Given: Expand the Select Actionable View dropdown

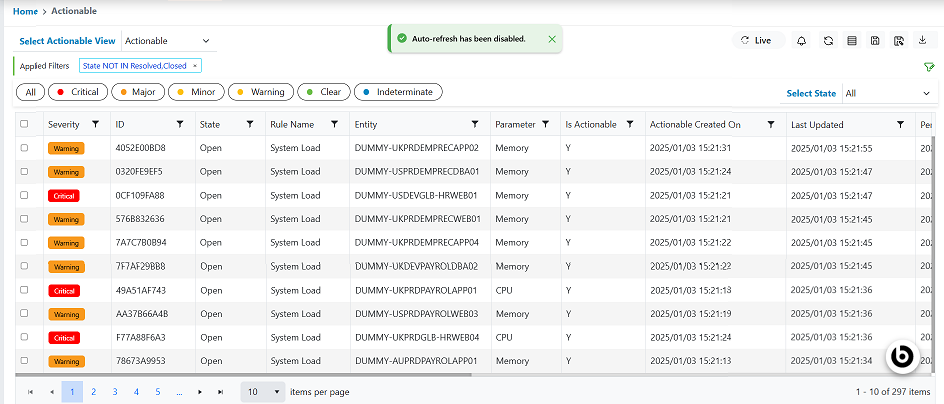Looking at the screenshot, I should (168, 41).
